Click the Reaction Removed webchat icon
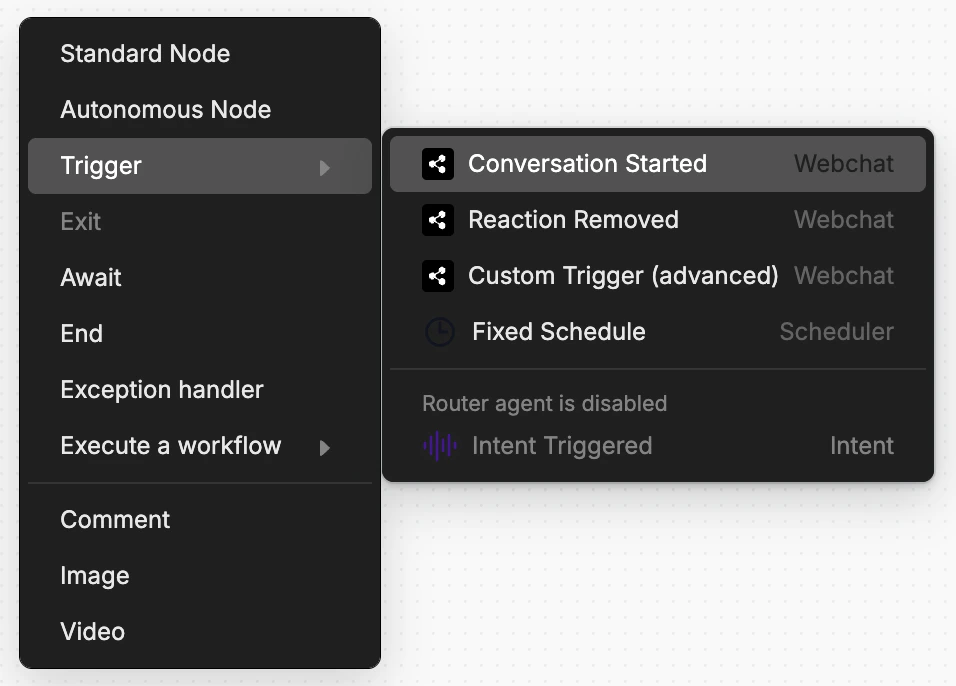Viewport: 956px width, 686px height. coord(438,220)
